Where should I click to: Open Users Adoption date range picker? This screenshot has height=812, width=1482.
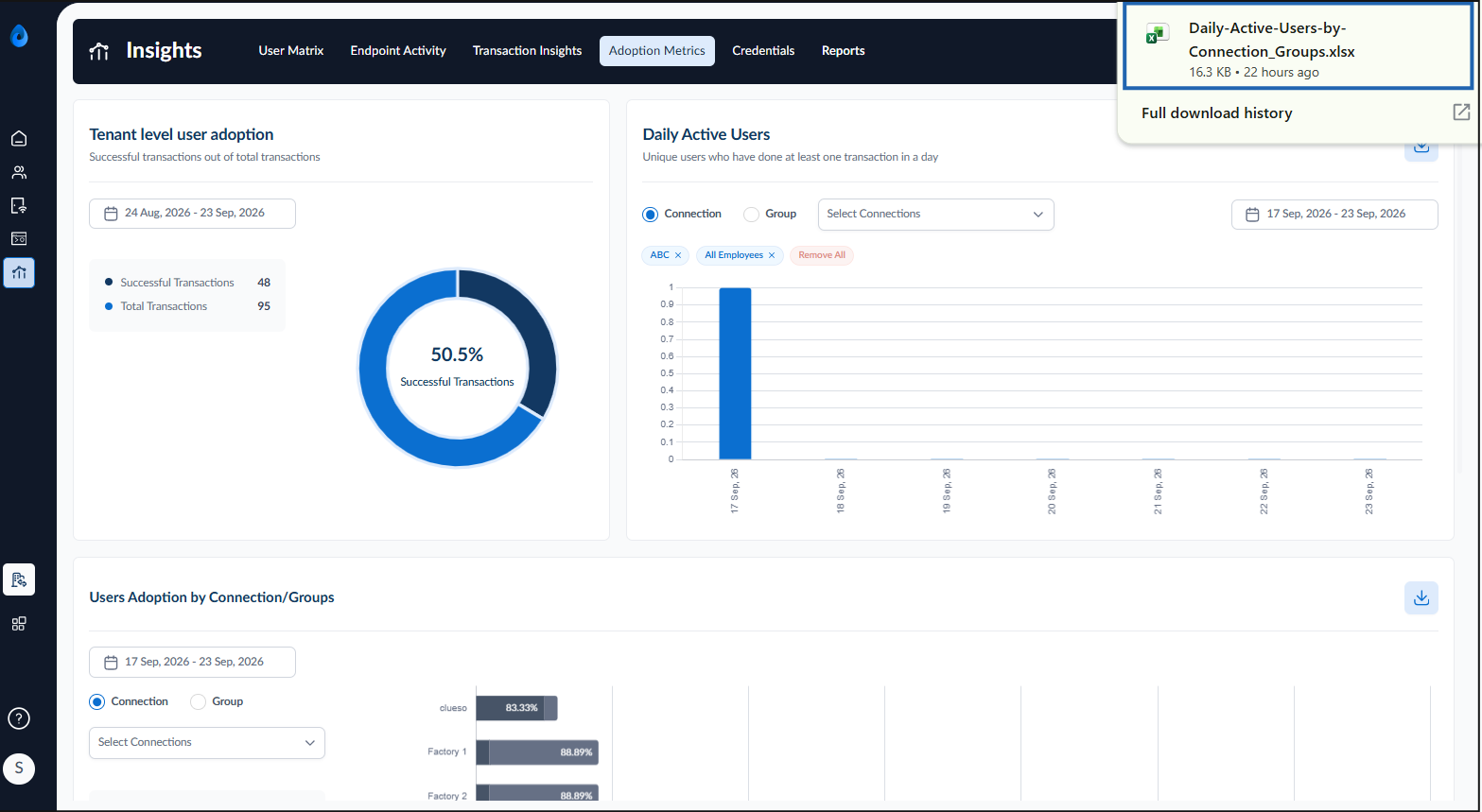192,663
